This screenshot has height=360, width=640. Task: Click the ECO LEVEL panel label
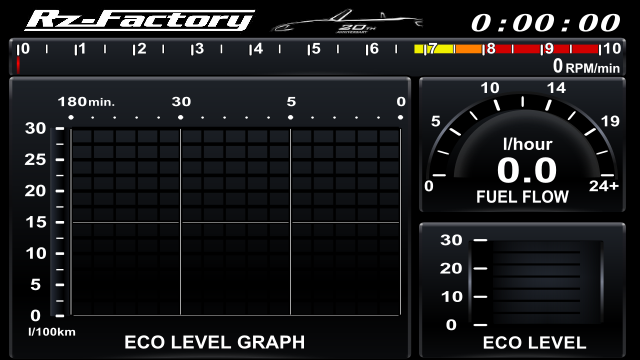[535, 343]
